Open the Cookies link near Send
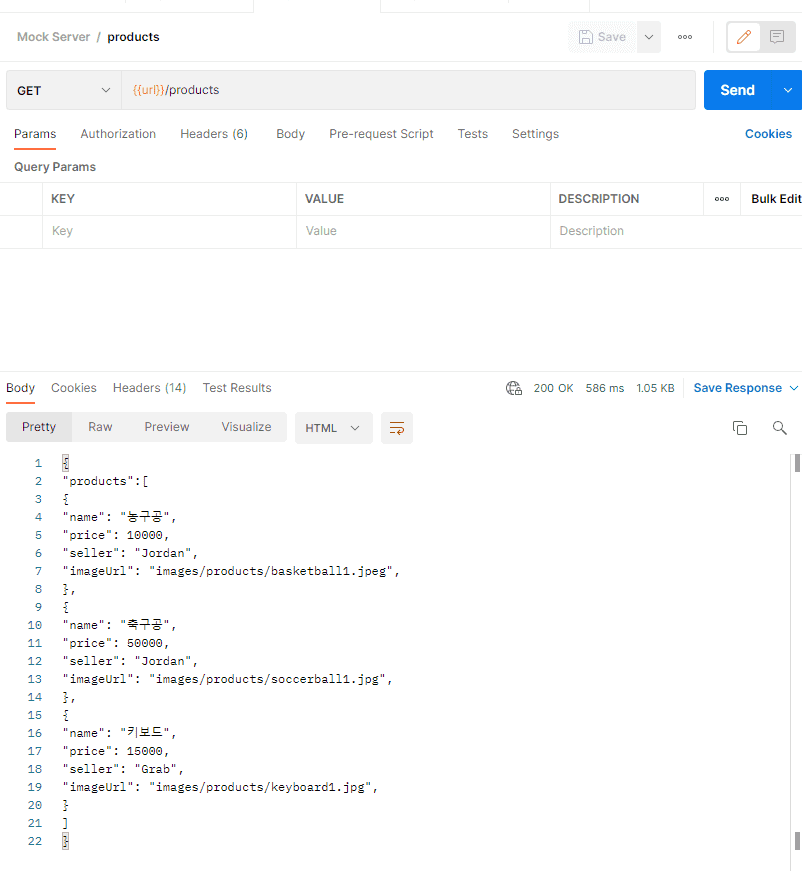 click(x=768, y=134)
